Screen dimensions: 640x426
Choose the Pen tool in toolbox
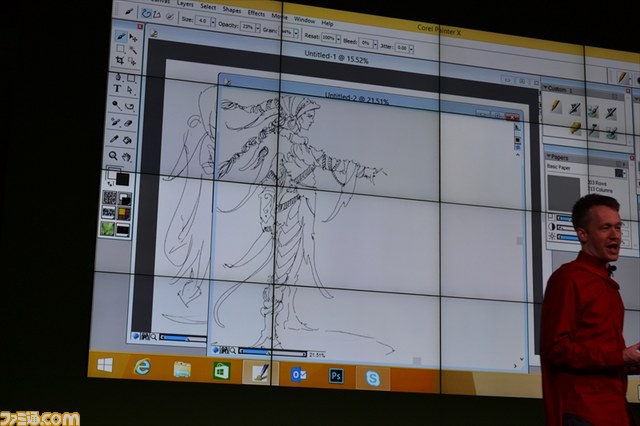(x=118, y=76)
